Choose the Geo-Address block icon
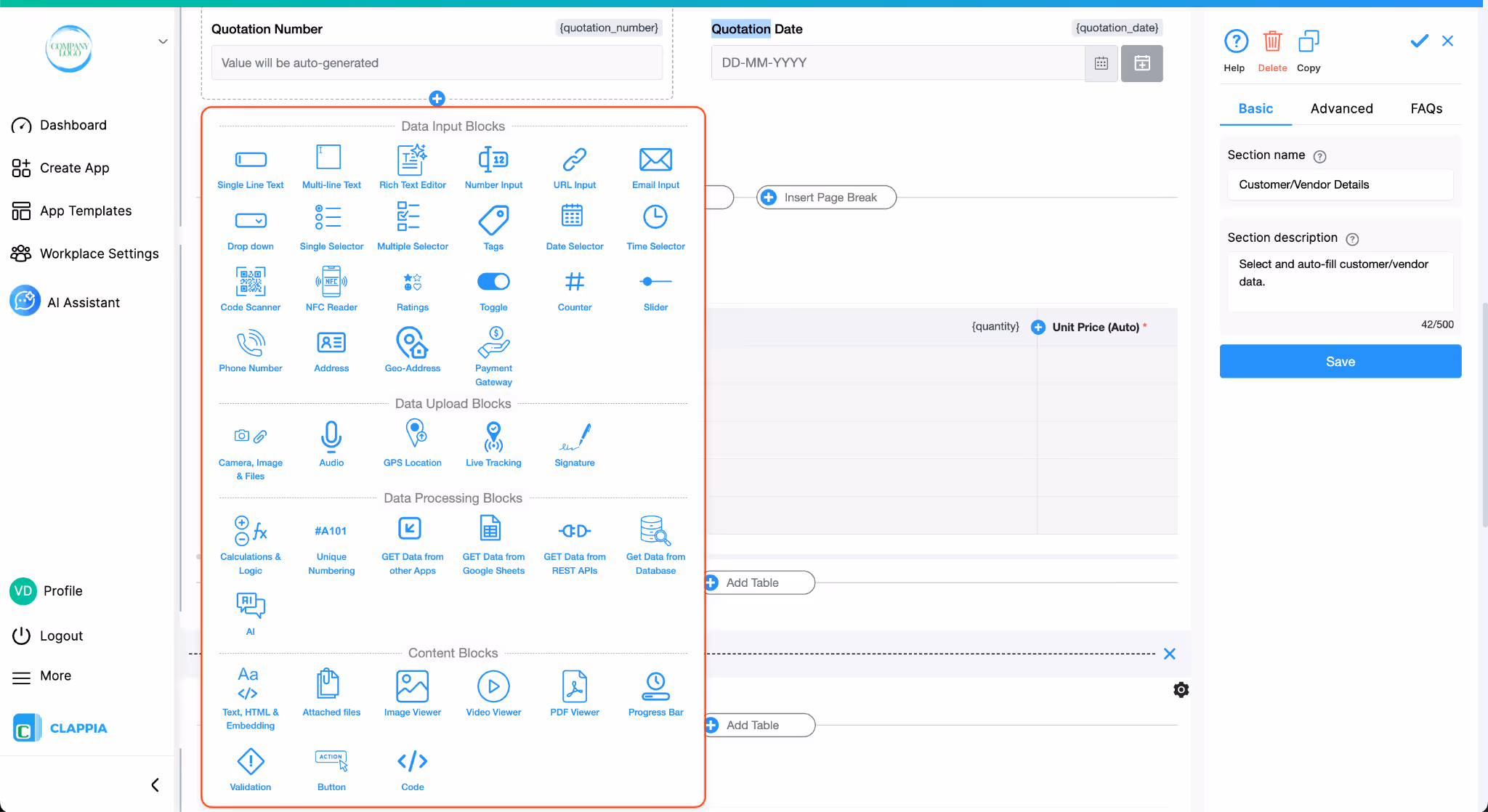Screen dimensions: 1488x812 [x=412, y=343]
